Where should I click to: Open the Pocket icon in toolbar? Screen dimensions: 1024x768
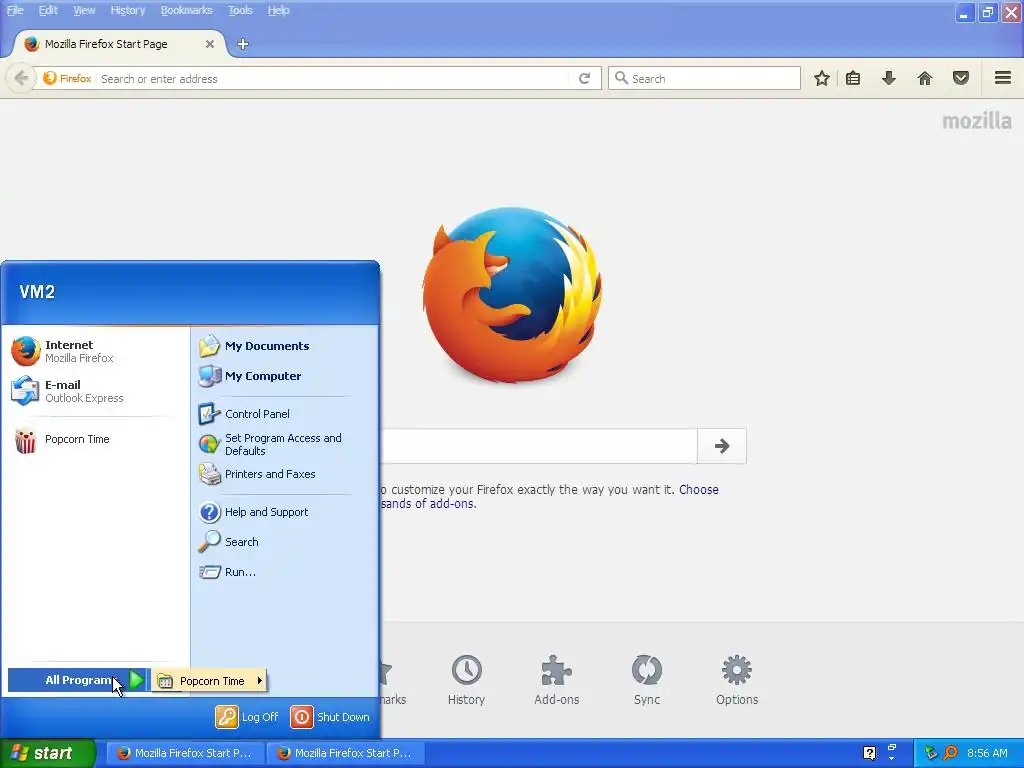pos(961,78)
